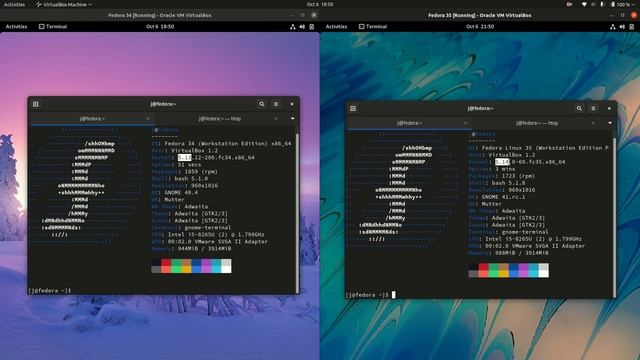This screenshot has width=640, height=360.
Task: Click the highlighted 5.13 kernel version in Fedora 34
Action: 184,158
